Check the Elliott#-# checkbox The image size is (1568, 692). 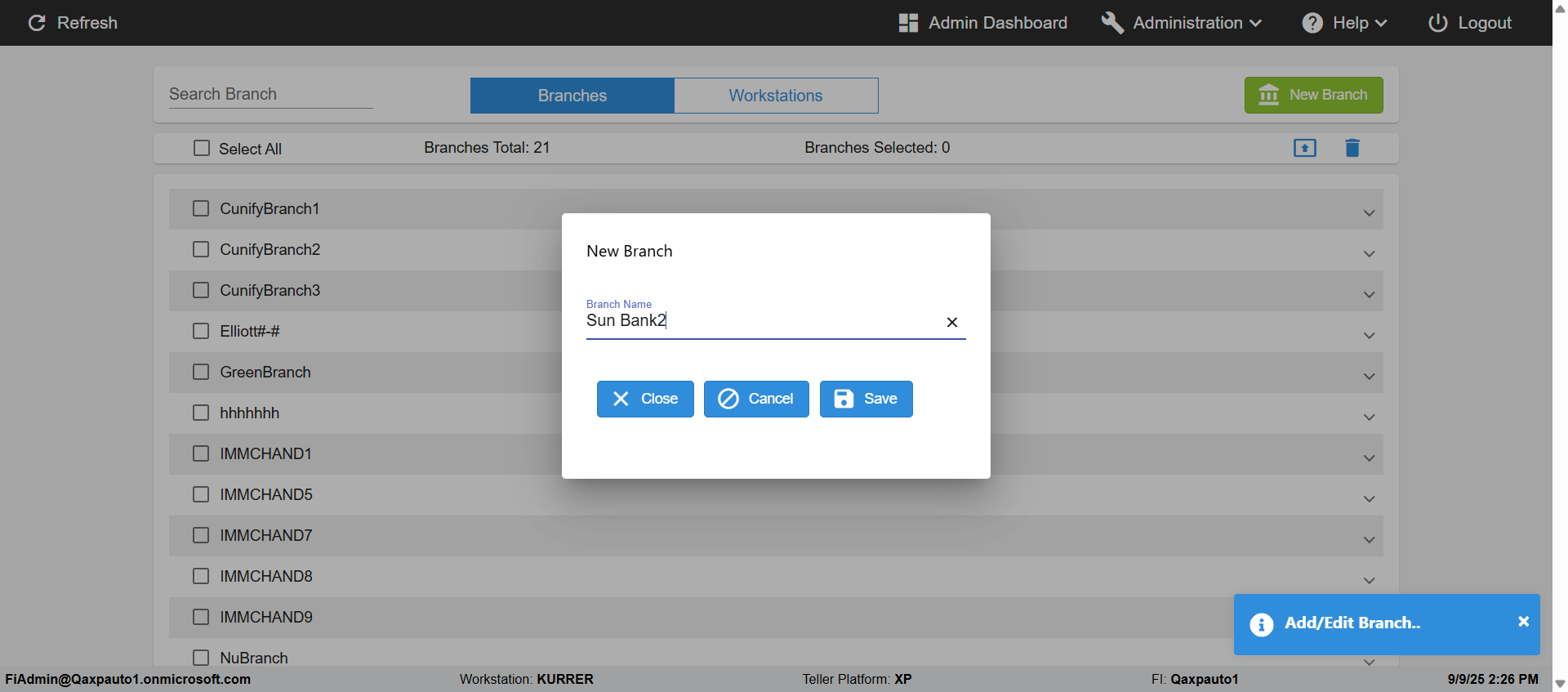click(201, 331)
